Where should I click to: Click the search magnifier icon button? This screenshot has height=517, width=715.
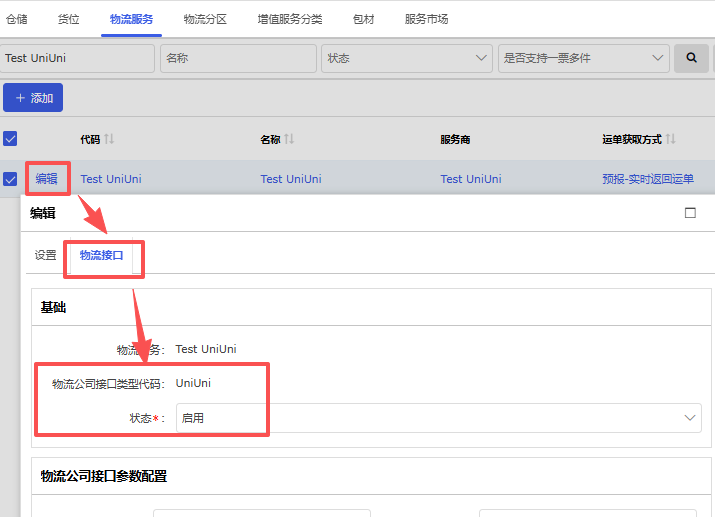pos(690,58)
